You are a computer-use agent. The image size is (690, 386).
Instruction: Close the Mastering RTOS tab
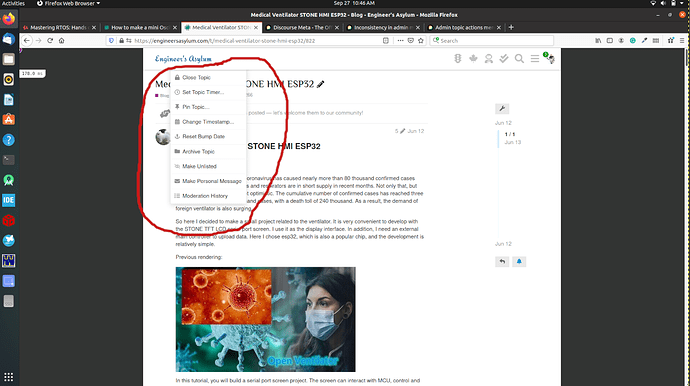tap(94, 27)
